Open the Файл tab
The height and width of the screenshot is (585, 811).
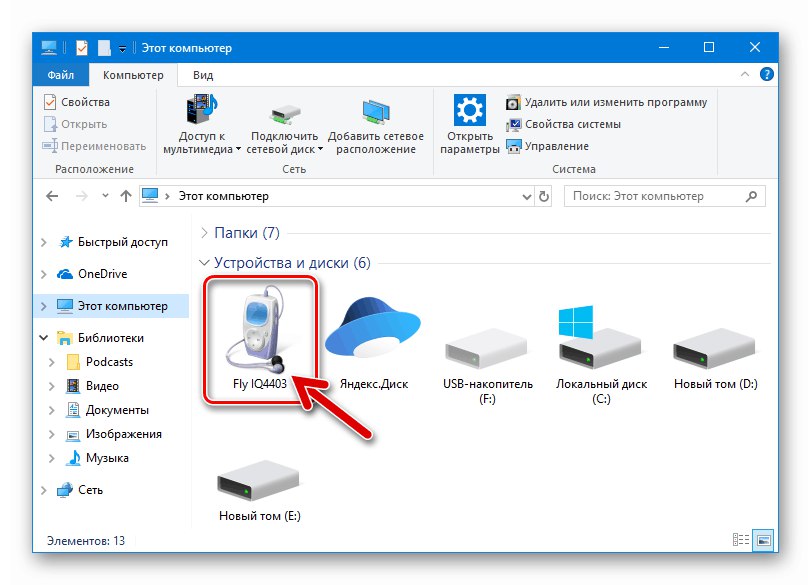click(61, 75)
